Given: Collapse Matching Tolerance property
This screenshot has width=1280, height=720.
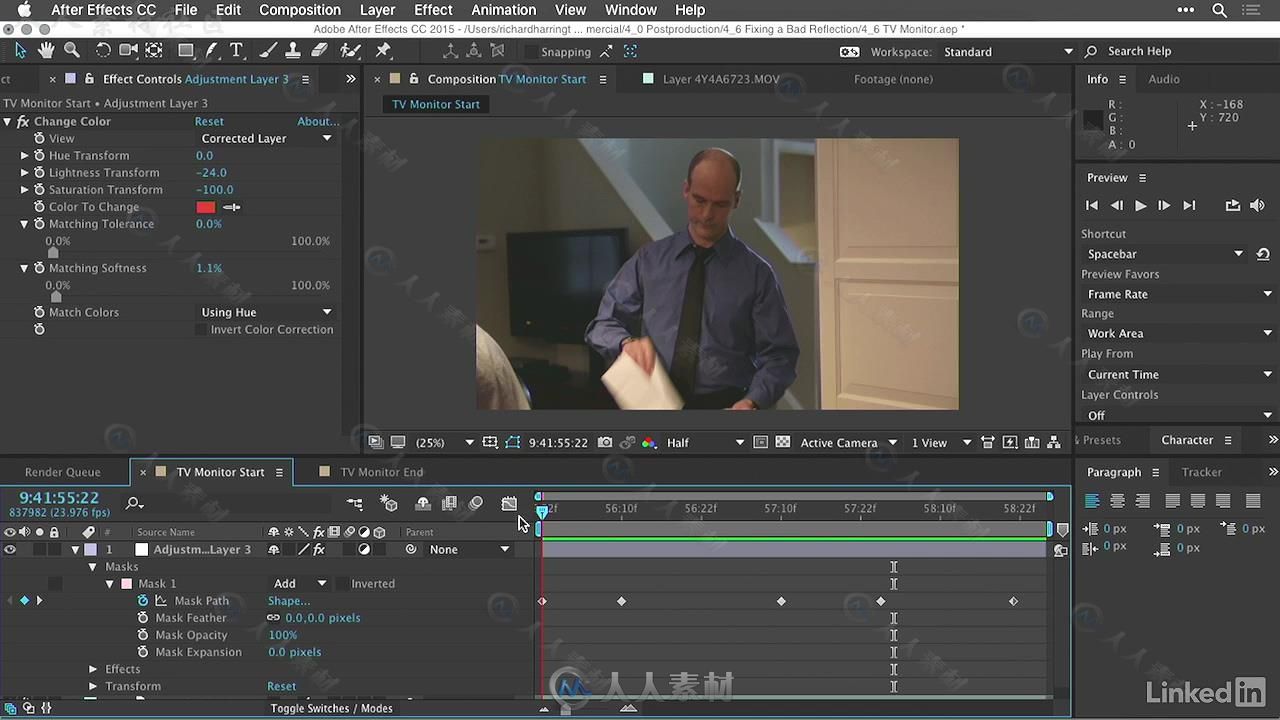Looking at the screenshot, I should 25,224.
